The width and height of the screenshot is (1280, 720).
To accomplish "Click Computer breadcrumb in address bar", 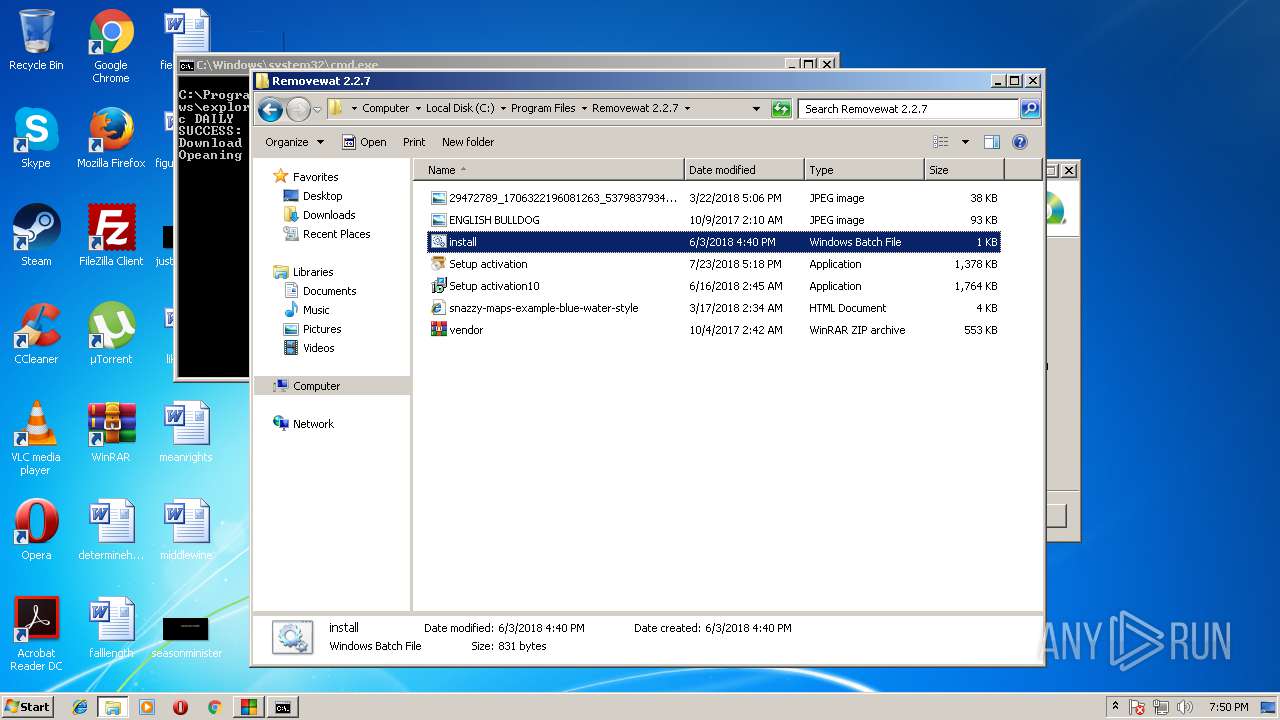I will pyautogui.click(x=385, y=108).
